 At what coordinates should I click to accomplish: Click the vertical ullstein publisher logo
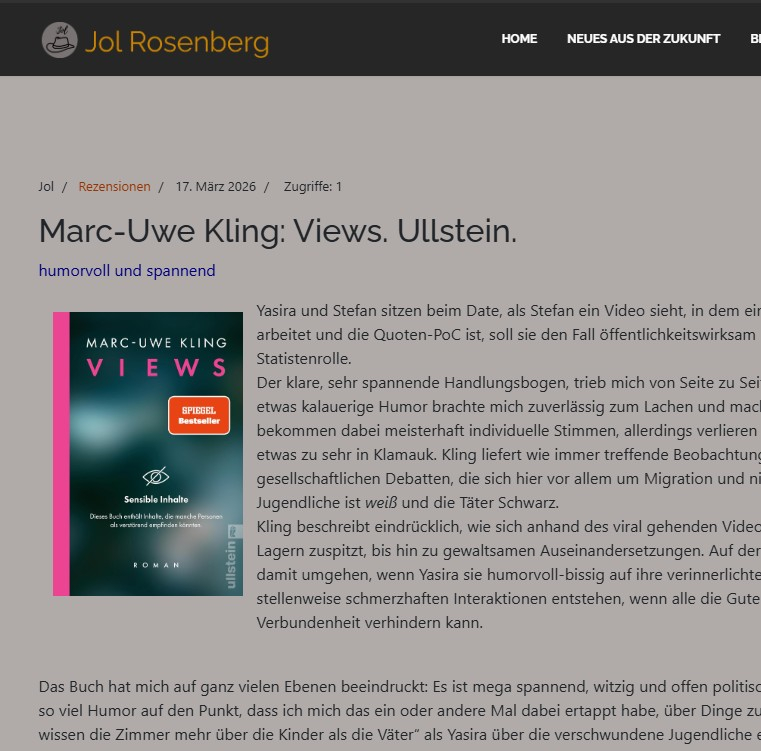point(232,559)
